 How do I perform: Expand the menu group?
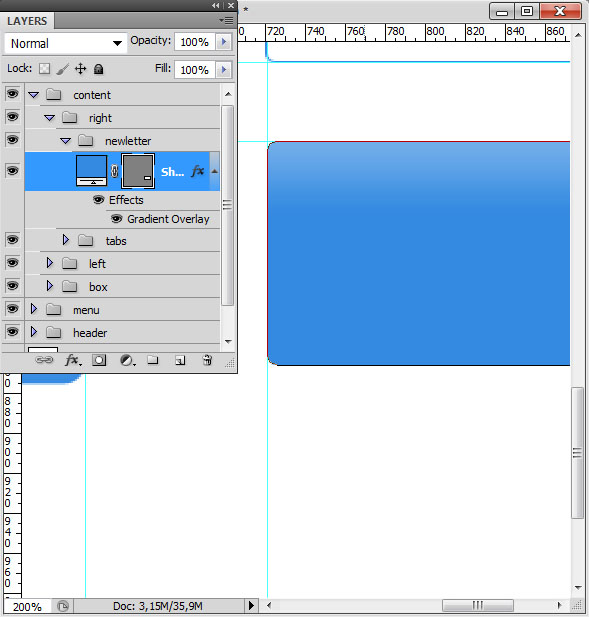(33, 309)
